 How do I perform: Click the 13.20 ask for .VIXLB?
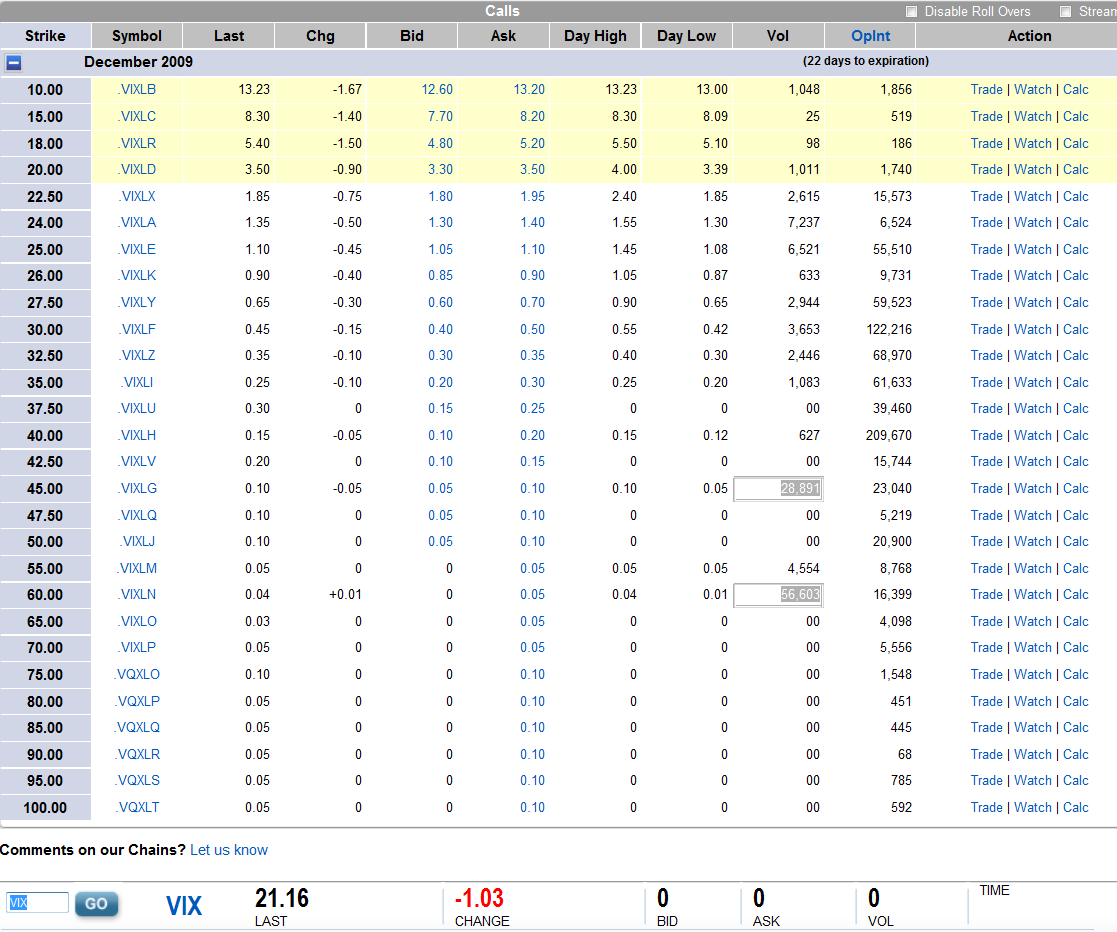click(529, 90)
